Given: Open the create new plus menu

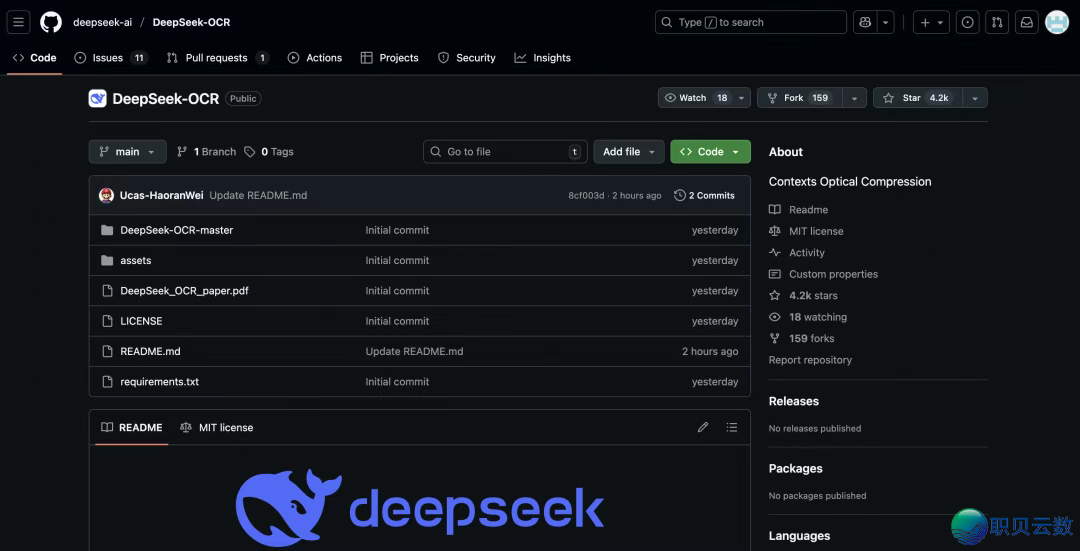Looking at the screenshot, I should tap(931, 22).
